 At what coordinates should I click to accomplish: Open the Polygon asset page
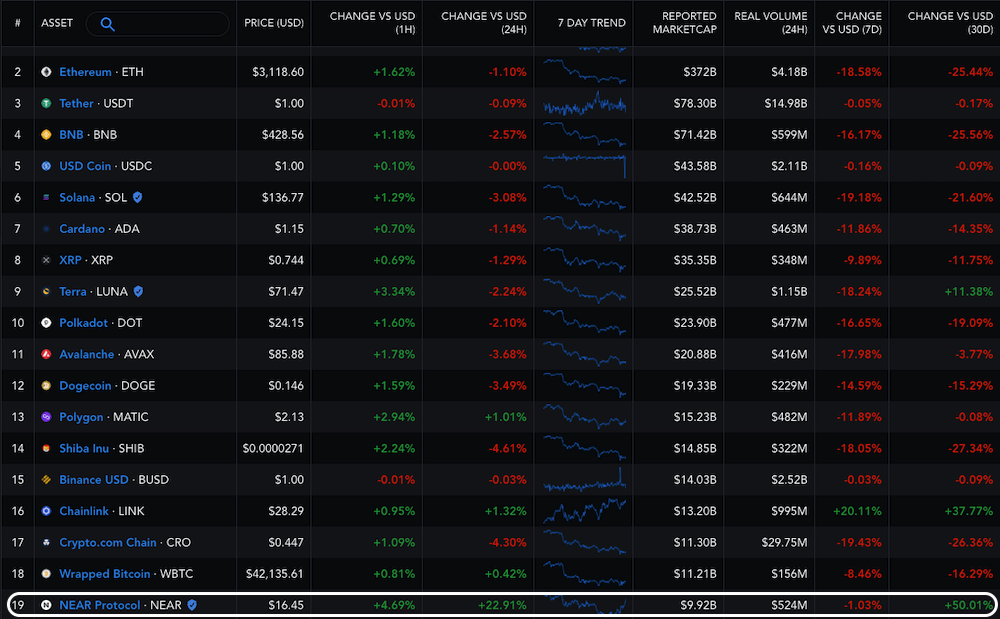(x=81, y=417)
